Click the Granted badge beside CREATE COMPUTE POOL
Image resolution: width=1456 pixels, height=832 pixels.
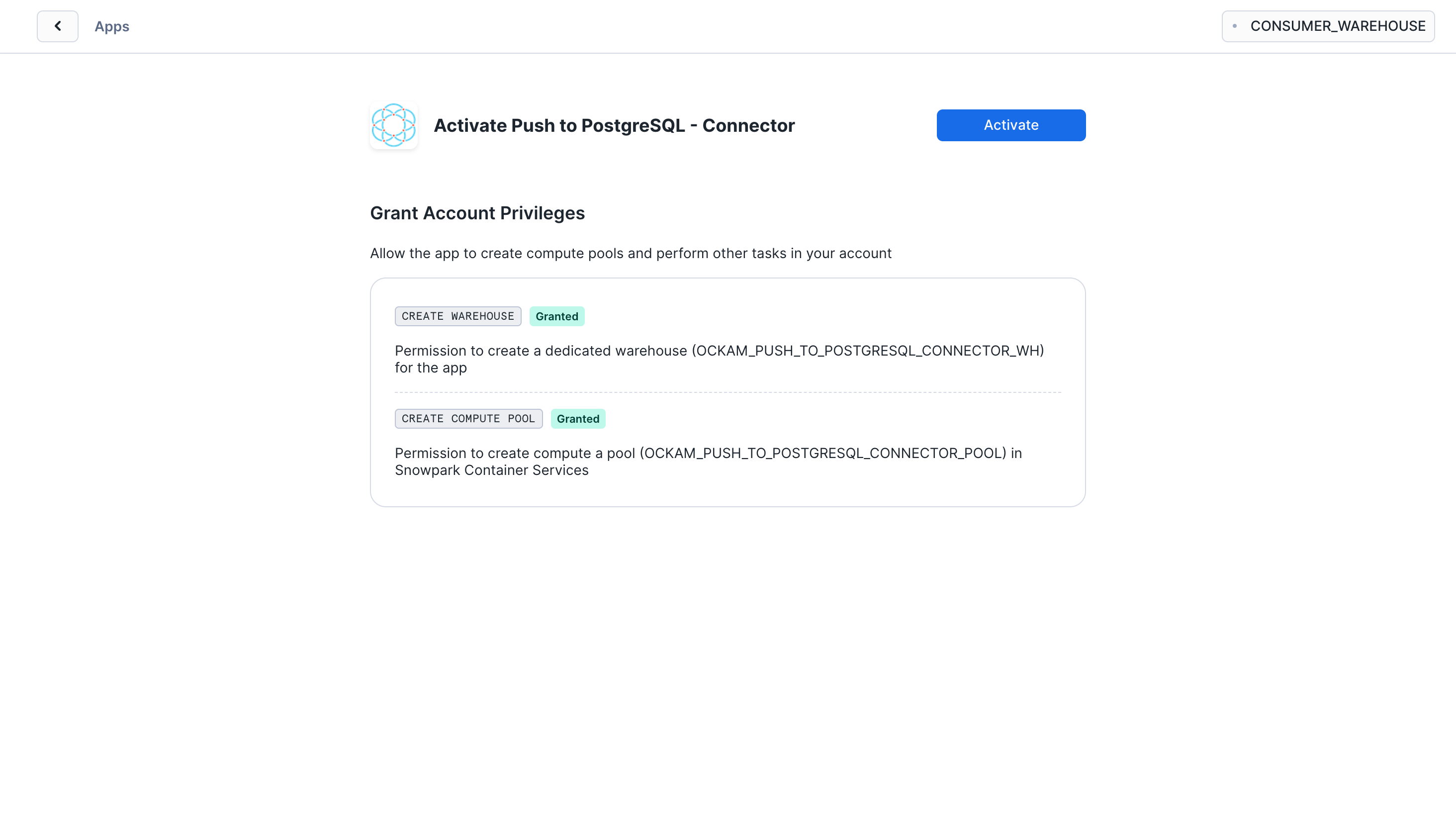coord(577,419)
